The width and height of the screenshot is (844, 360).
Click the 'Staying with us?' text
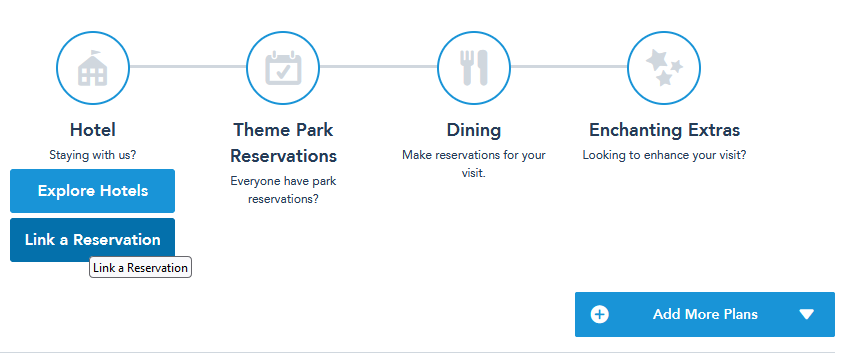(x=93, y=155)
